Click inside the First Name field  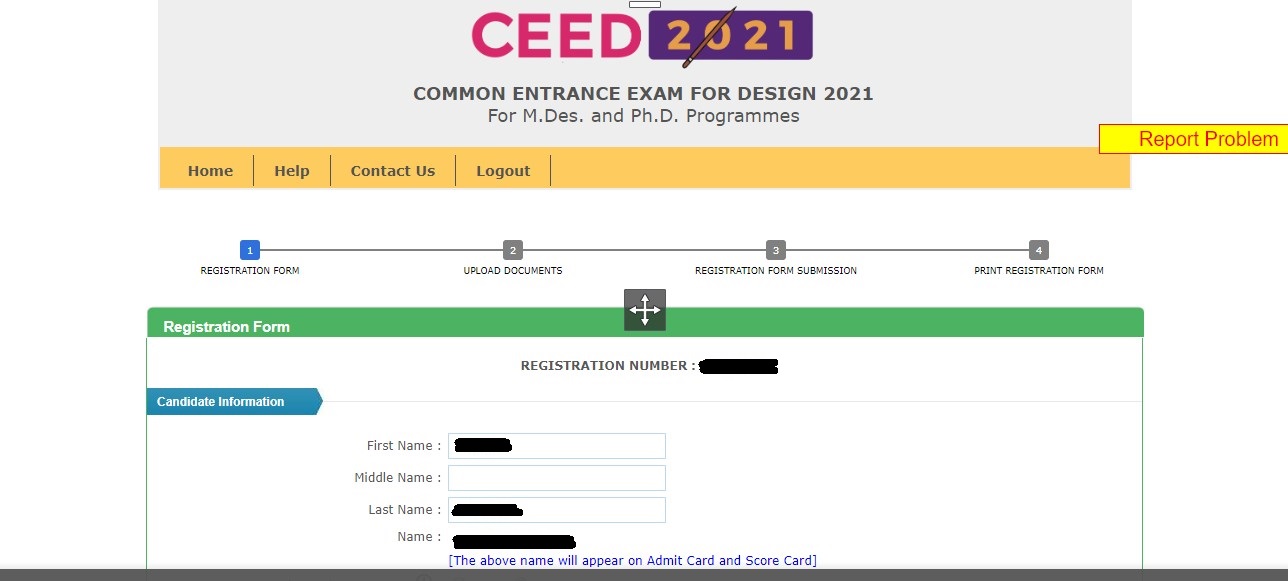[x=556, y=445]
